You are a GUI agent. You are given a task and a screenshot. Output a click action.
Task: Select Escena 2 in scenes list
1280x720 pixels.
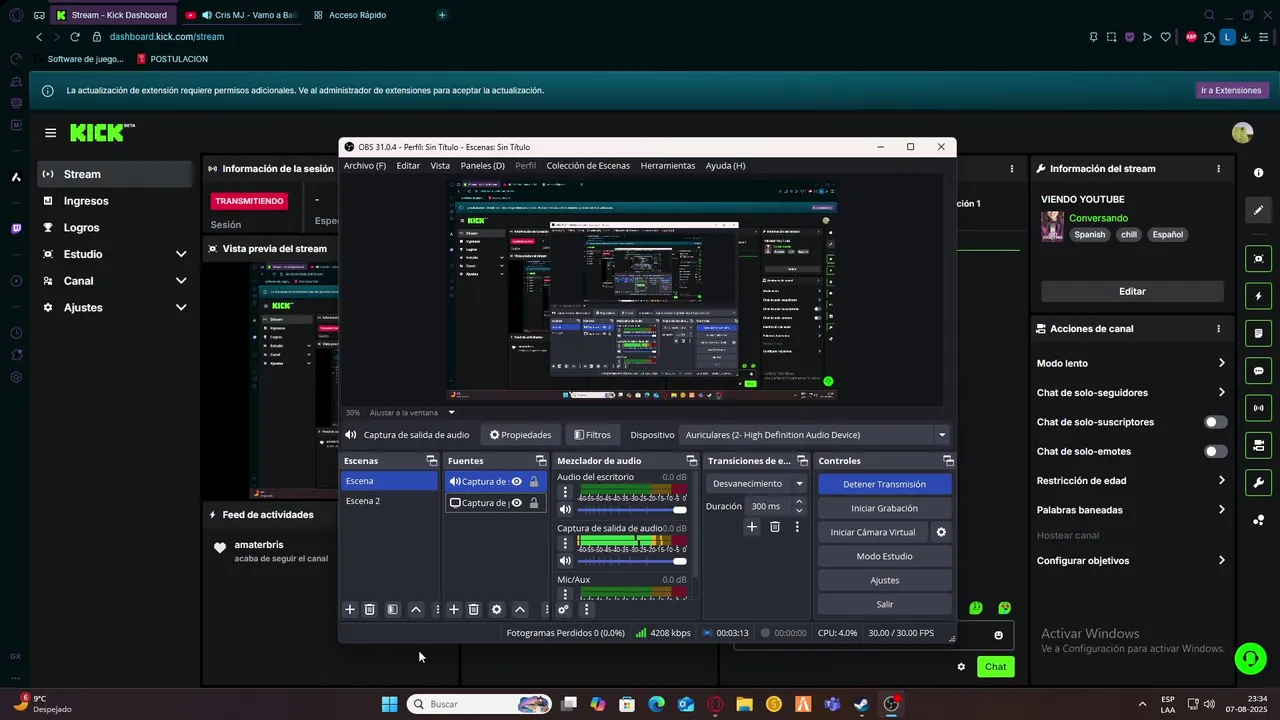pos(389,501)
